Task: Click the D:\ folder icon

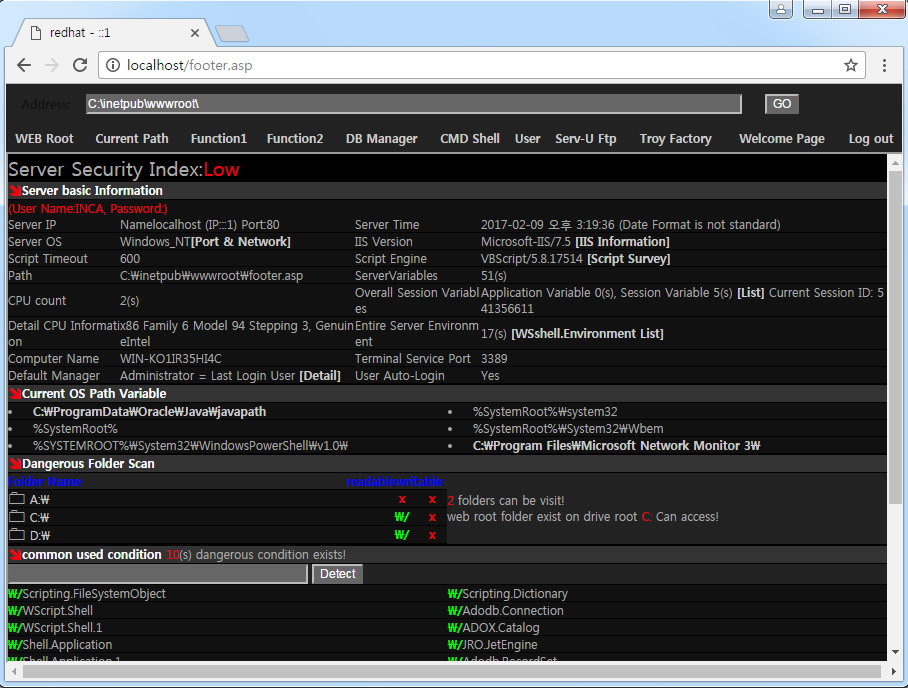Action: pos(17,535)
